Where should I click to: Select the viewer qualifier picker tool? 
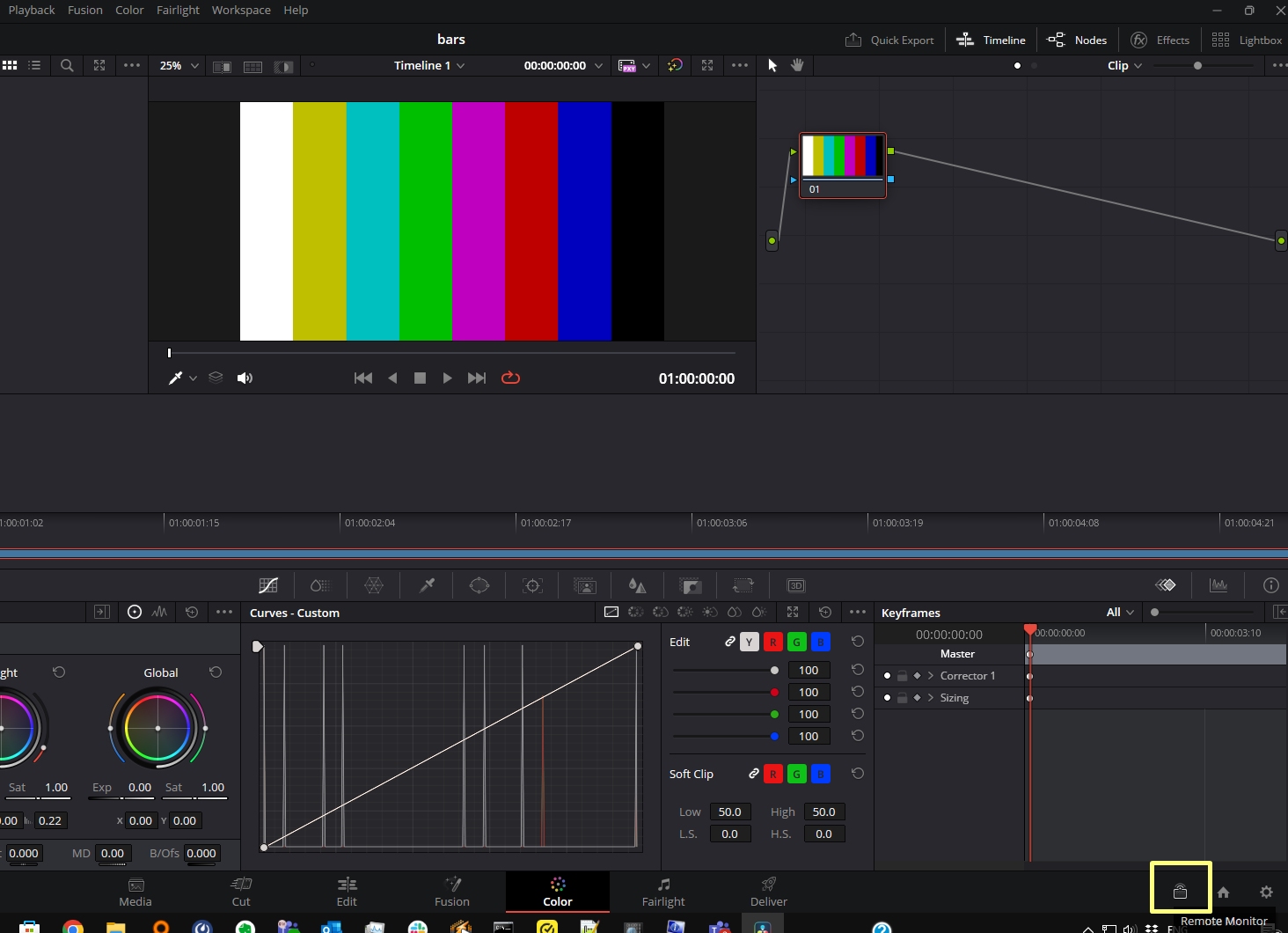[x=175, y=378]
